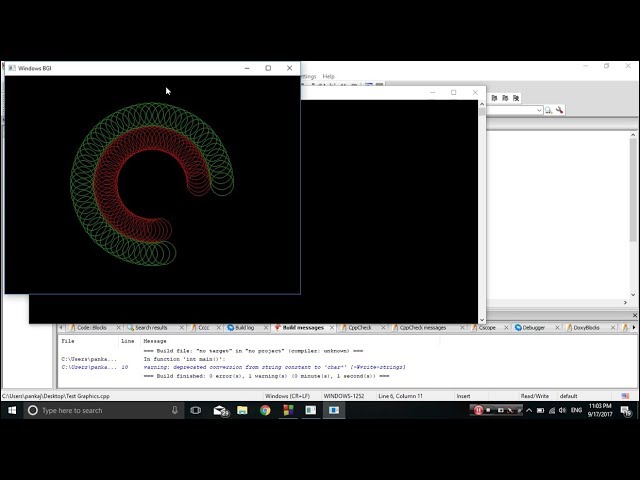Open the clock showing 11:03 PM
Screen dimensions: 640x480
click(x=600, y=410)
